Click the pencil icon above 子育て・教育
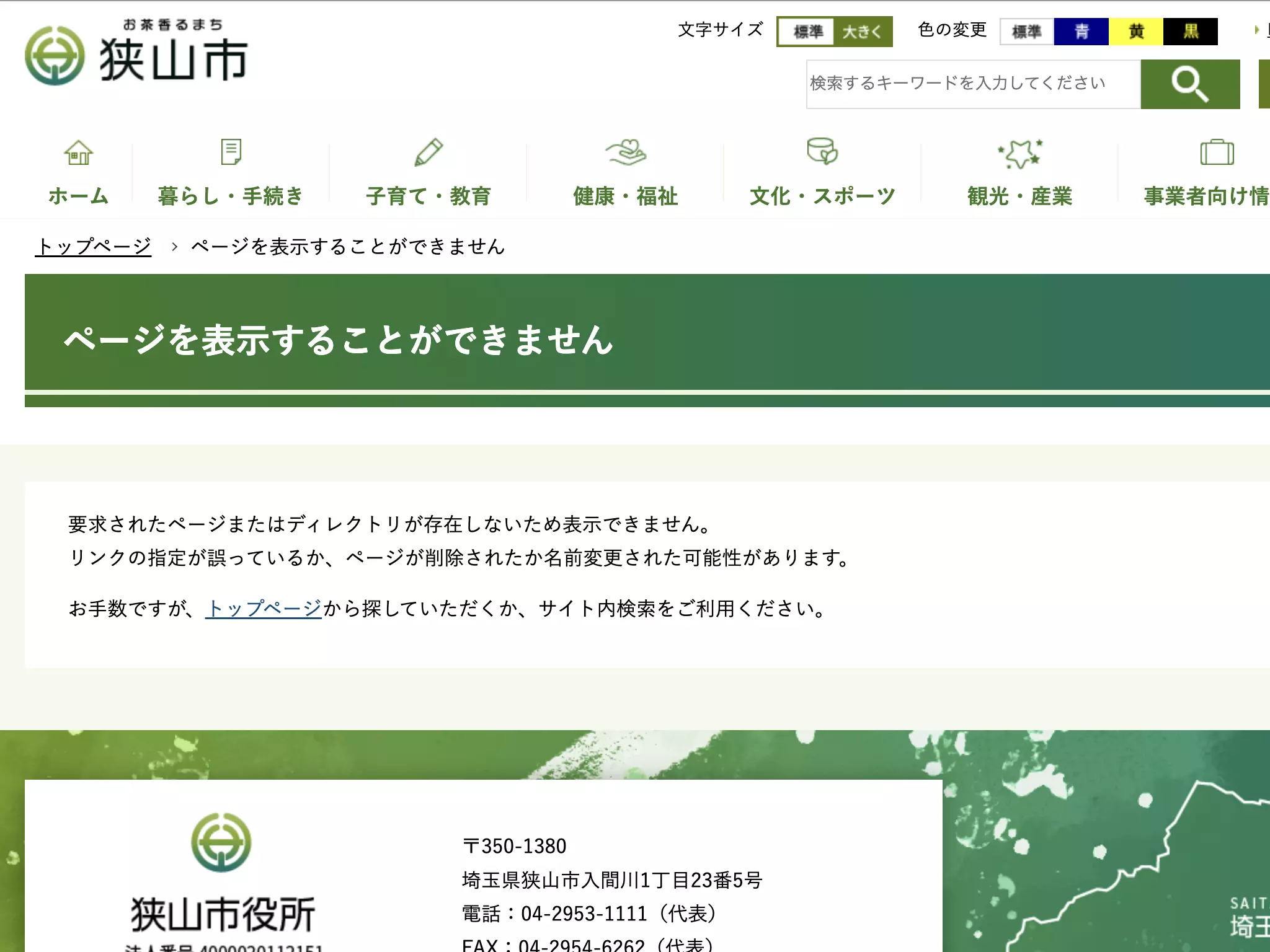The height and width of the screenshot is (952, 1270). tap(429, 152)
